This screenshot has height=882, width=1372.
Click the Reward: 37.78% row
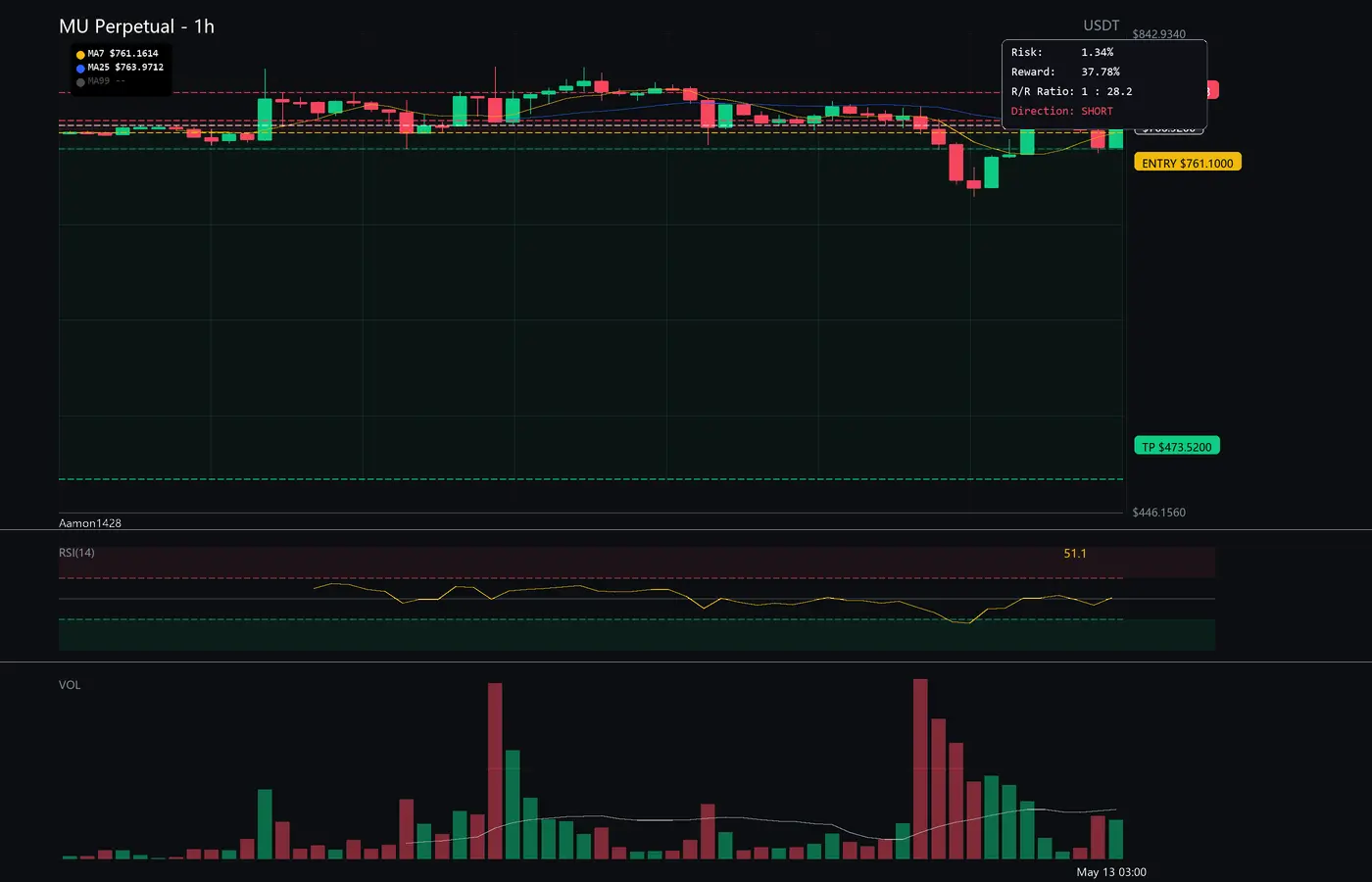click(1065, 72)
